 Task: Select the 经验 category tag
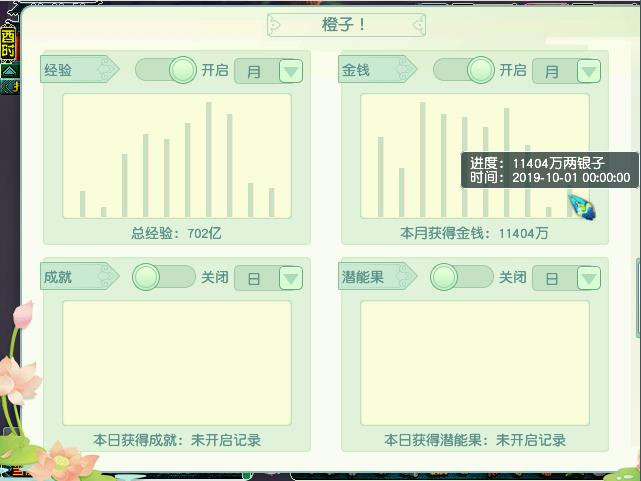tap(79, 69)
